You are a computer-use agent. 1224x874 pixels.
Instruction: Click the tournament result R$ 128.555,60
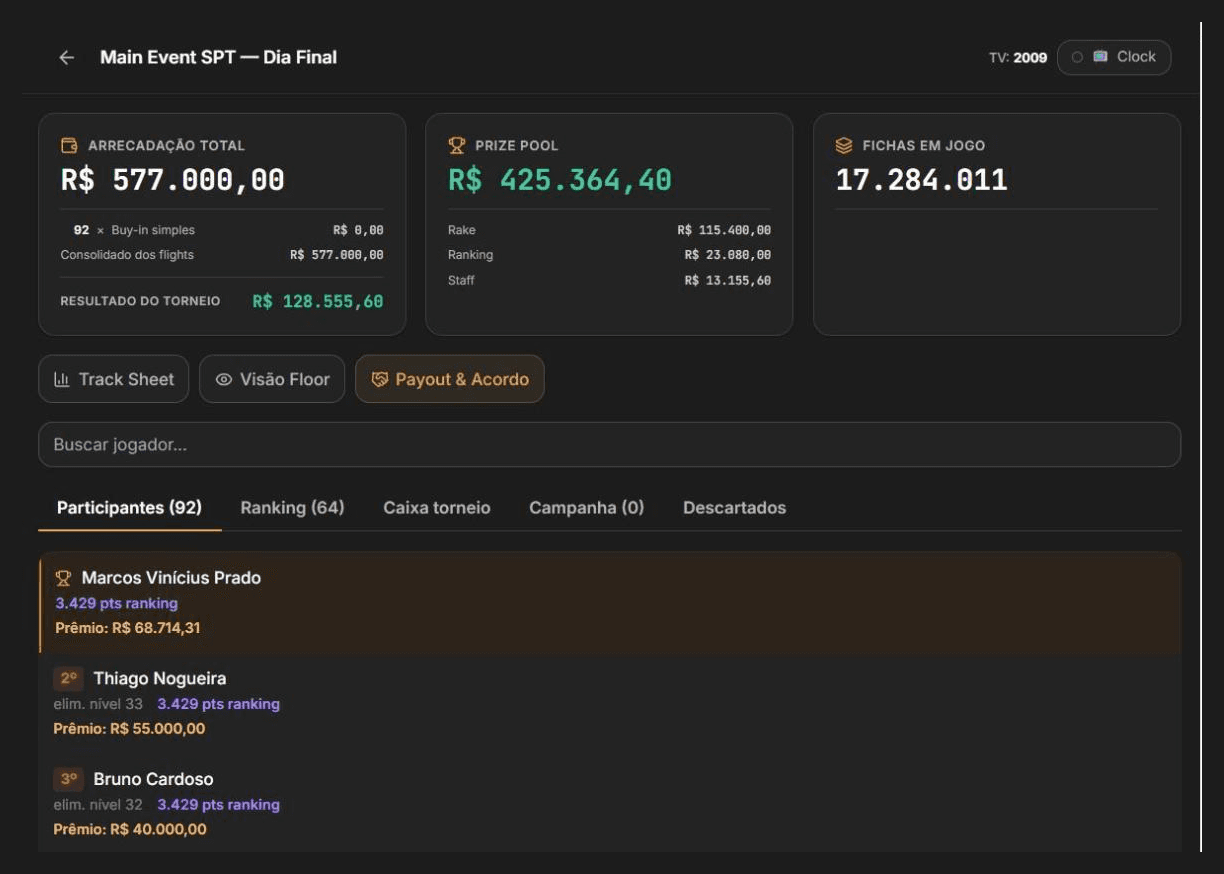[x=318, y=301]
